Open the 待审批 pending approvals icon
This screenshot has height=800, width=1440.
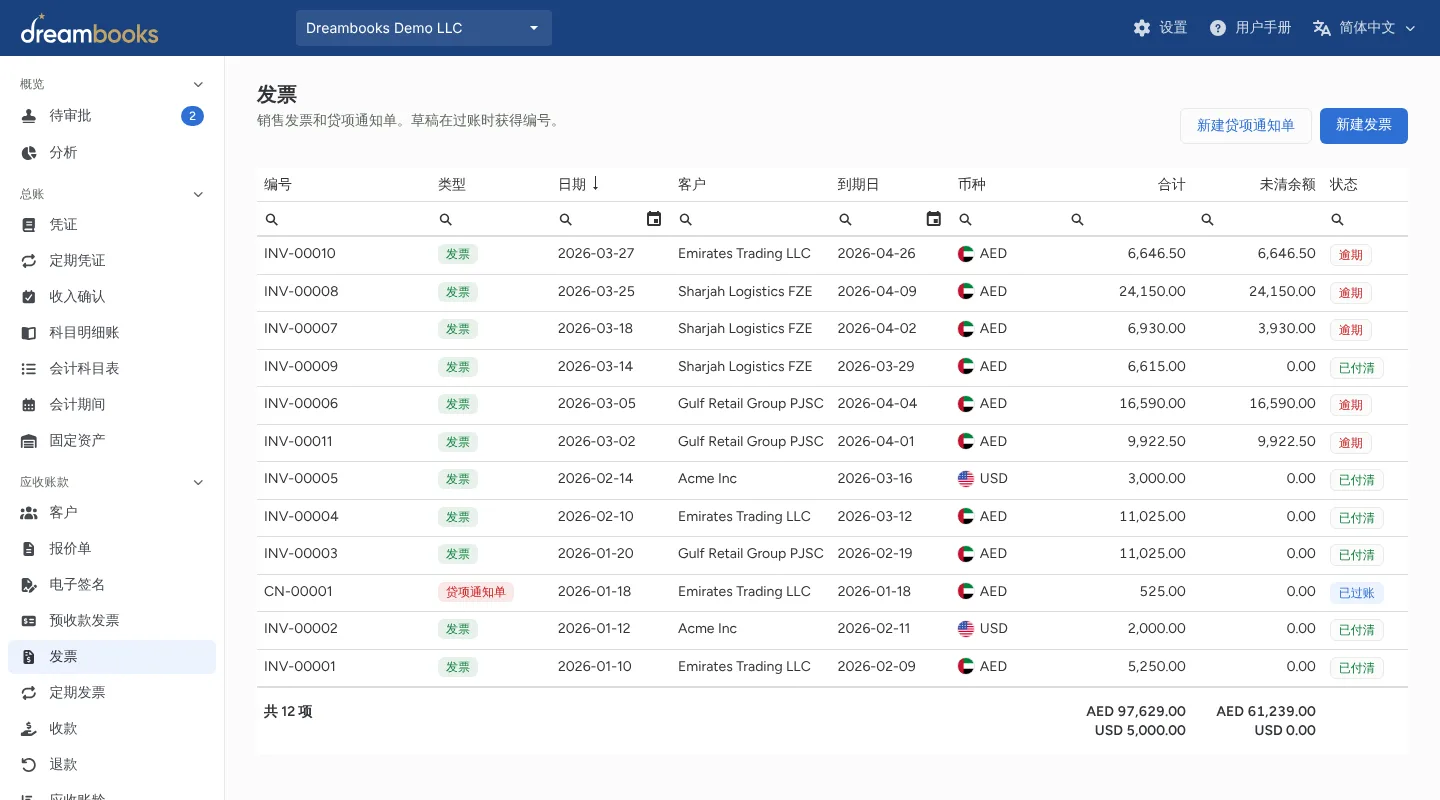tap(29, 116)
